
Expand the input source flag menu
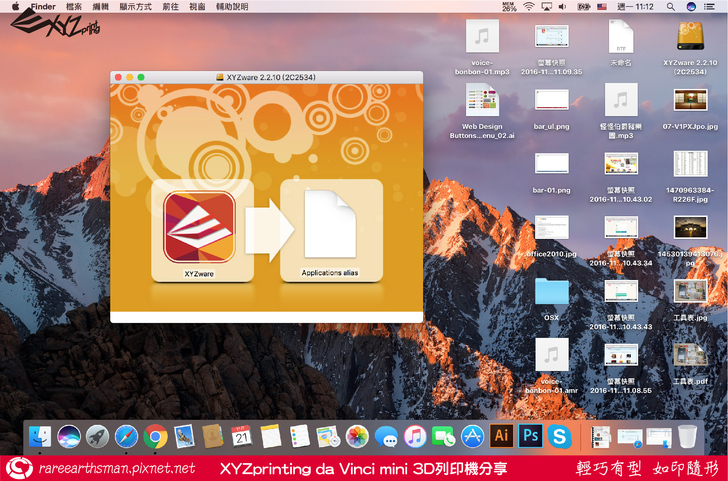click(602, 6)
